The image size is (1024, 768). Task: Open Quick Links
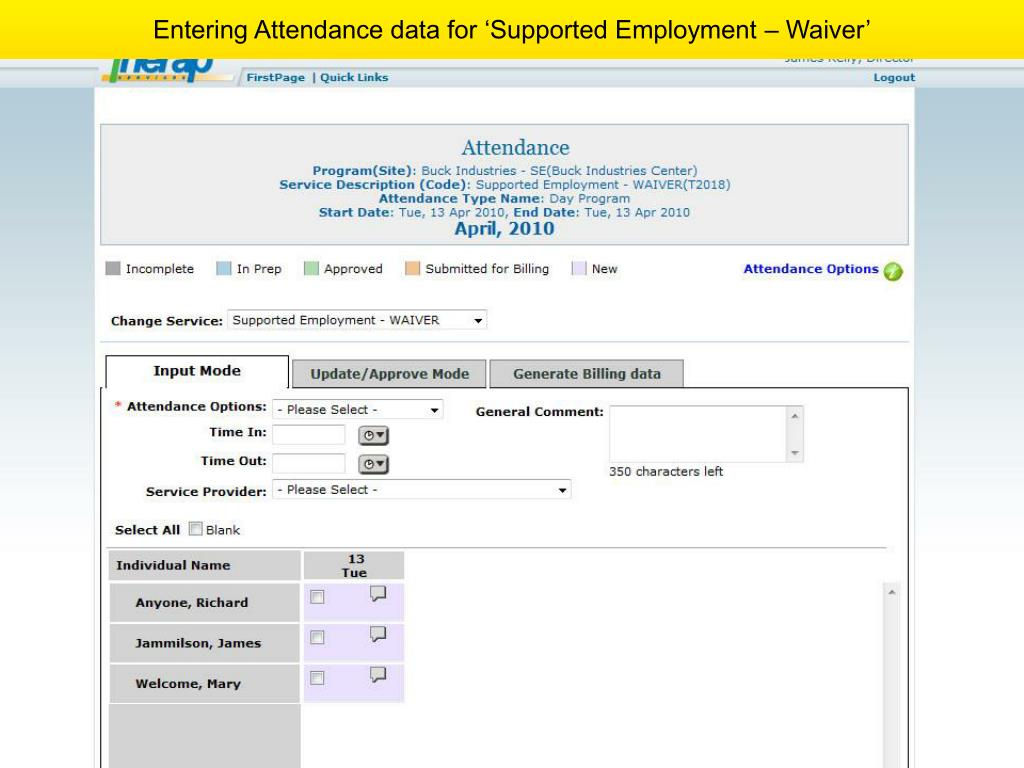tap(354, 77)
